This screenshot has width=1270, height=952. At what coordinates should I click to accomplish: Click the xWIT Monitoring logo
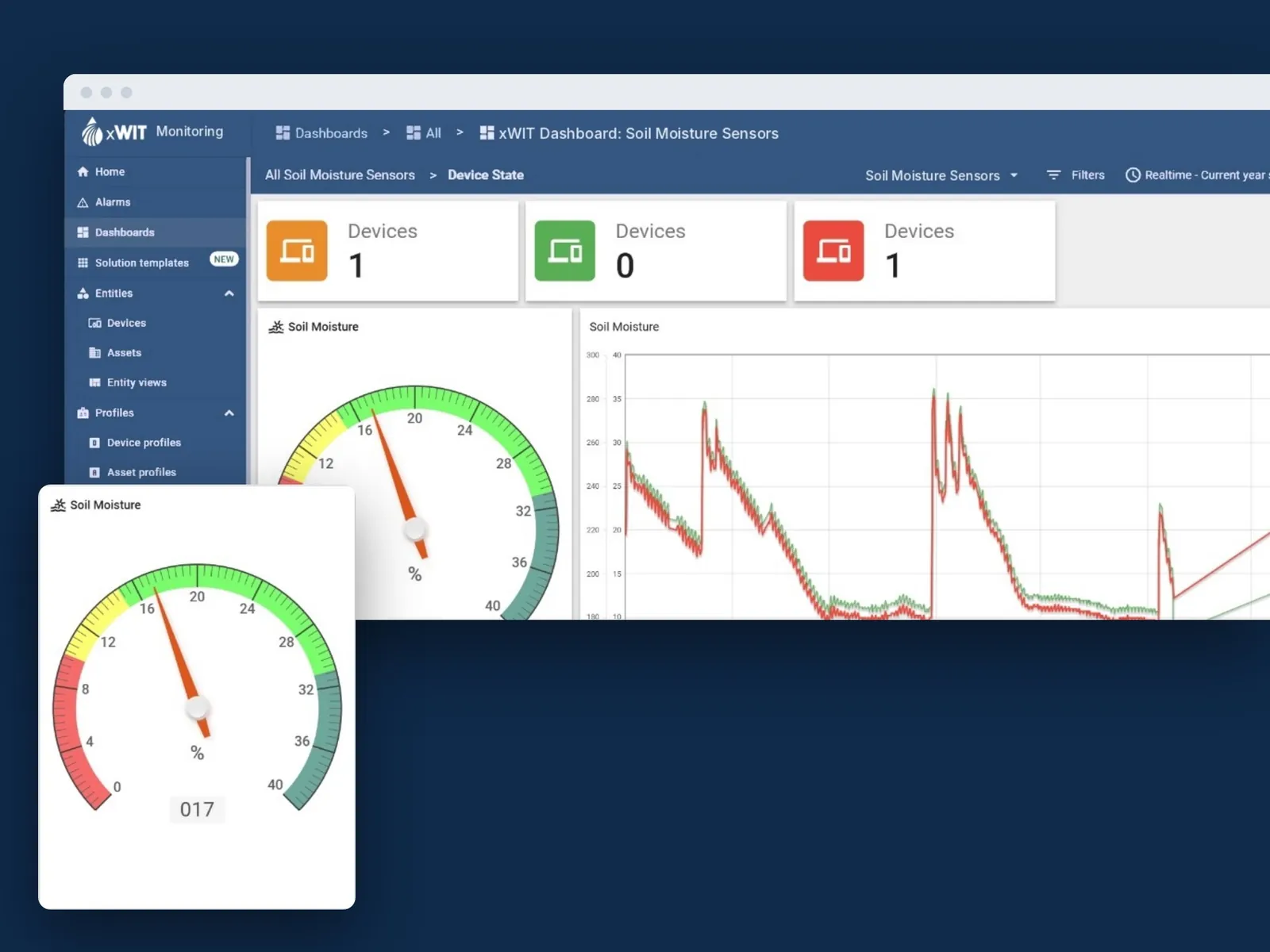[152, 132]
